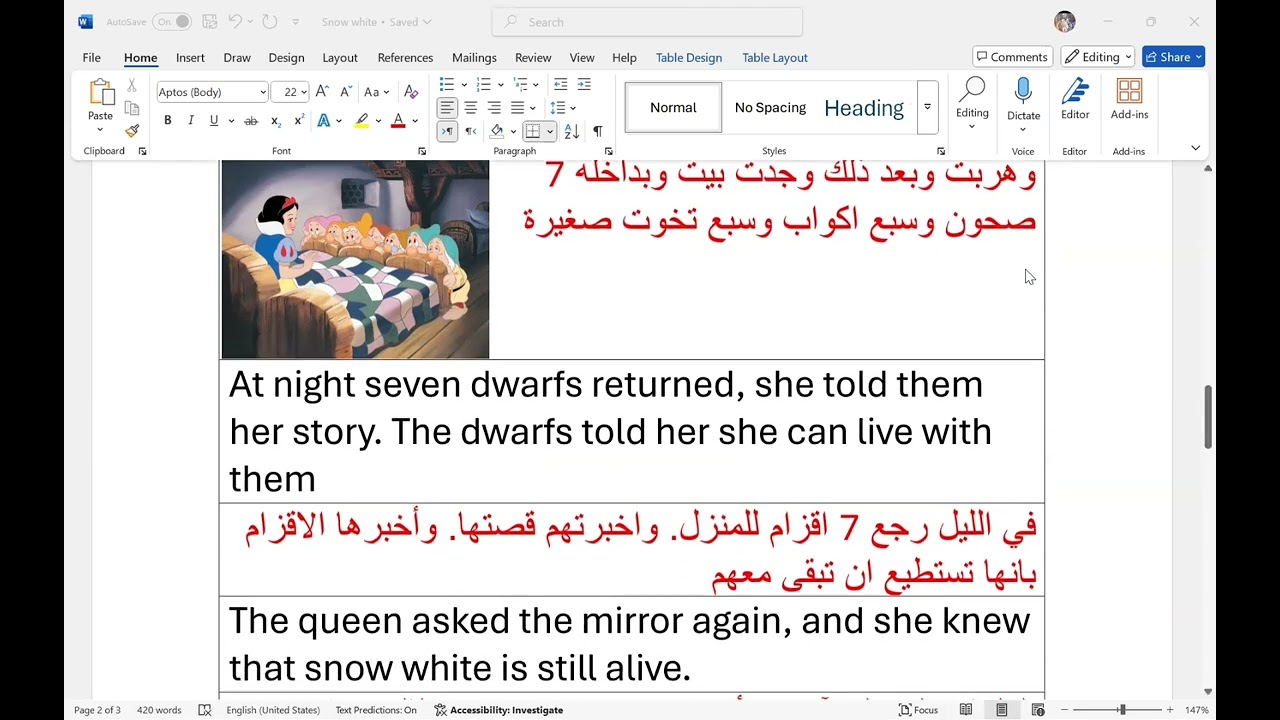This screenshot has width=1280, height=720.
Task: Toggle Bold formatting
Action: coord(167,121)
